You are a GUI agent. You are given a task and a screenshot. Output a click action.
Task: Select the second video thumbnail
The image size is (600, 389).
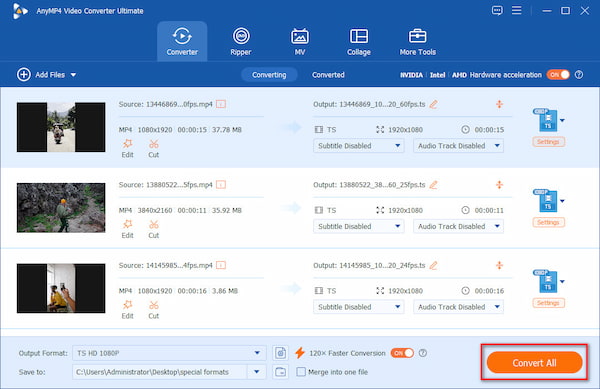point(61,208)
